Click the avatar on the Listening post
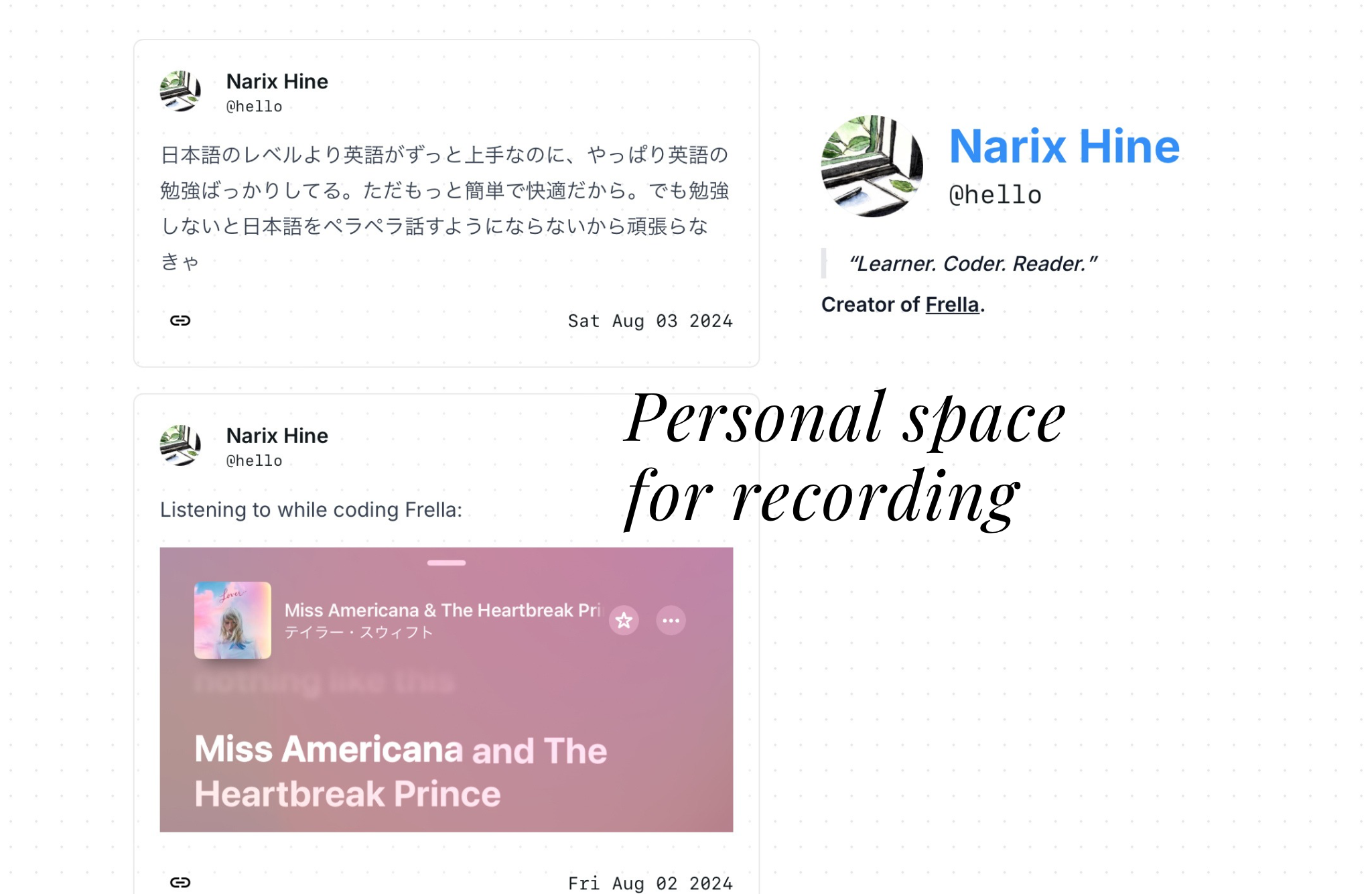The image size is (1372, 894). tap(180, 445)
